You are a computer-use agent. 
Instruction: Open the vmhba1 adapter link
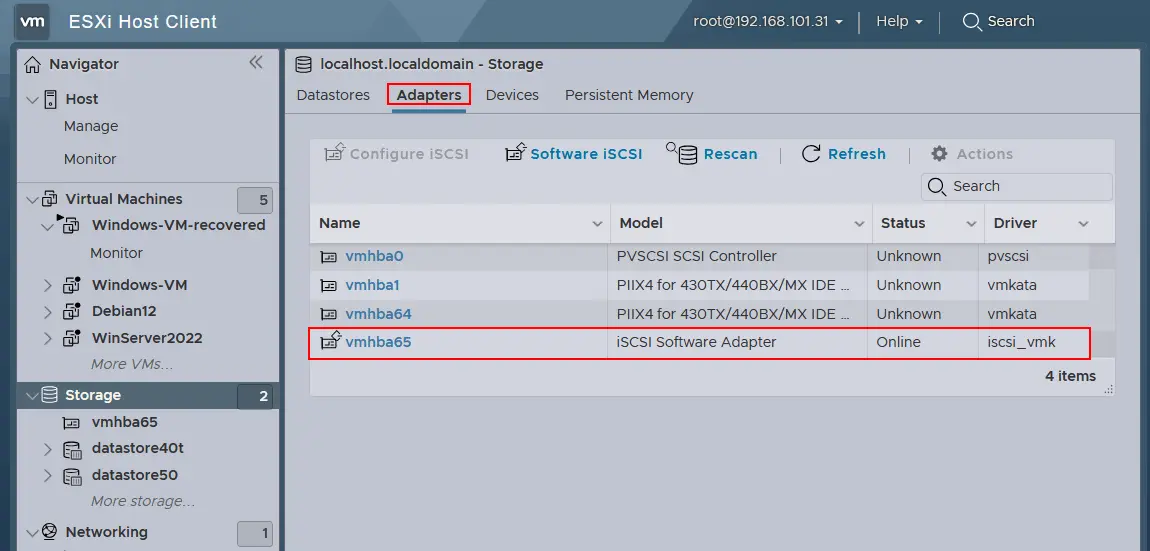pyautogui.click(x=372, y=285)
